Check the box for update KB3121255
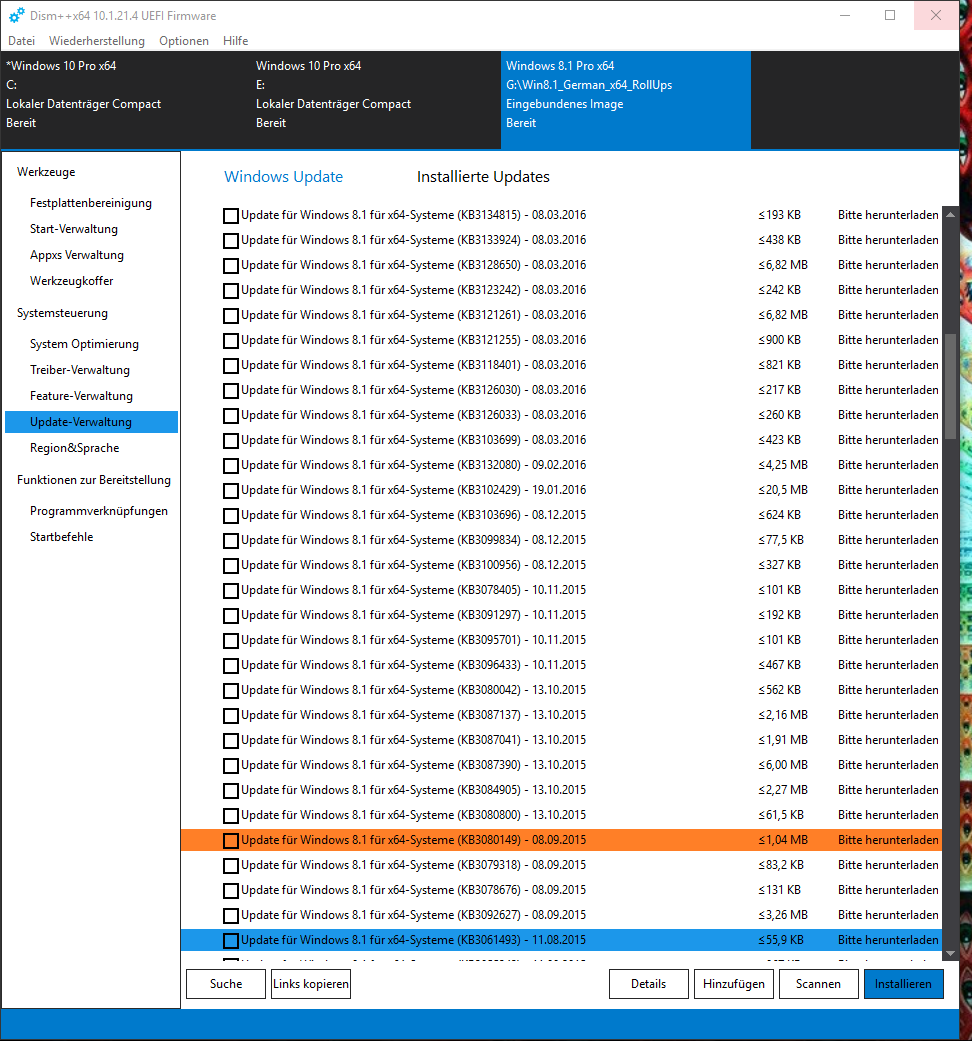Screen dimensions: 972x1041 coord(230,341)
